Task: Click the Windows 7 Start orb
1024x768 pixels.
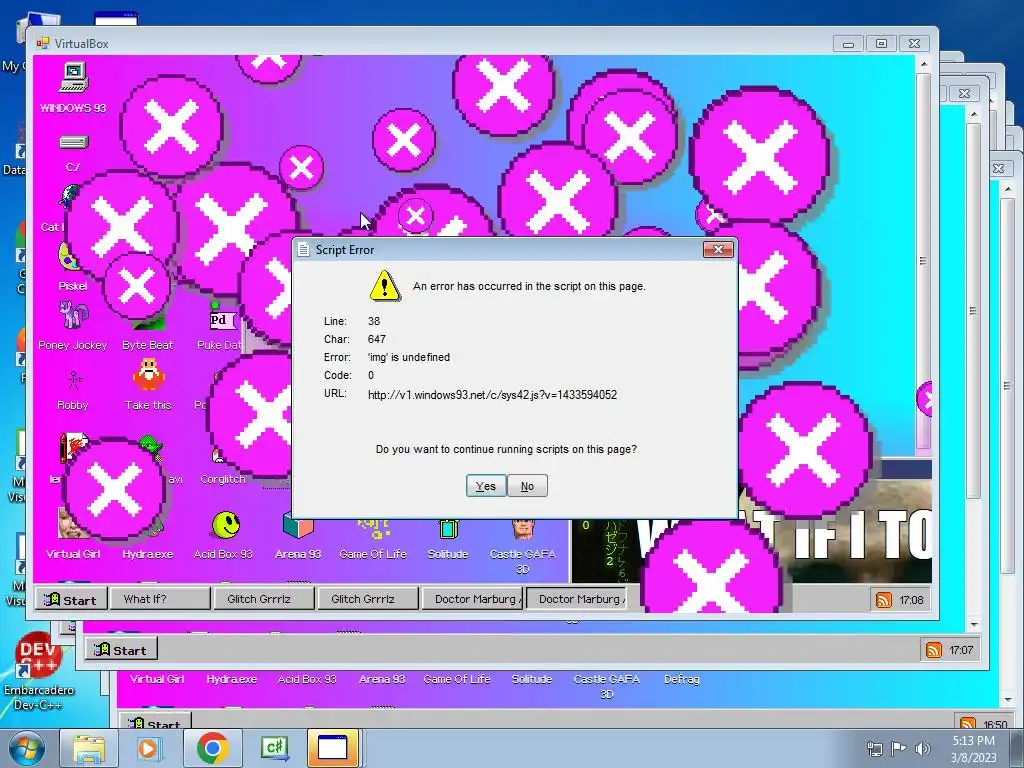Action: (x=26, y=749)
